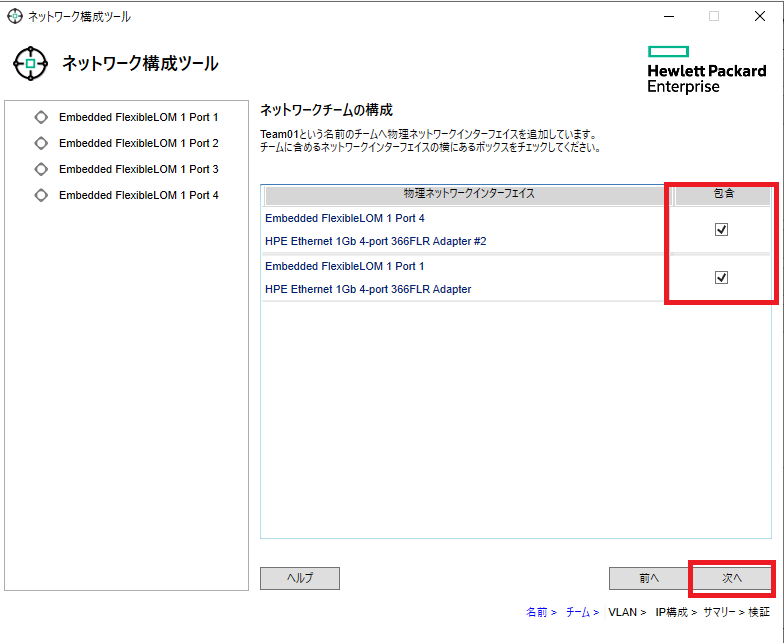This screenshot has height=643, width=784.
Task: Select the HPE 366FLR Adapter #2 row
Action: [375, 241]
